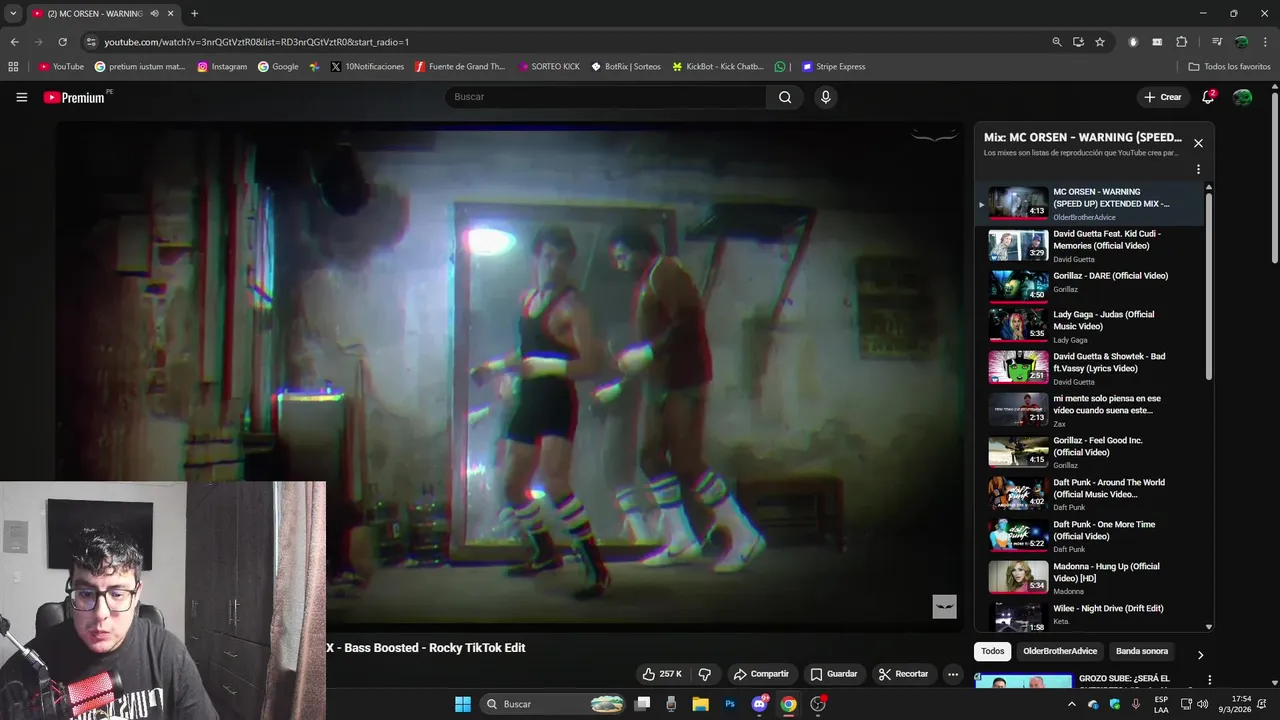Screen dimensions: 1280x720
Task: Open Chrome tab search dropdown
Action: (13, 14)
